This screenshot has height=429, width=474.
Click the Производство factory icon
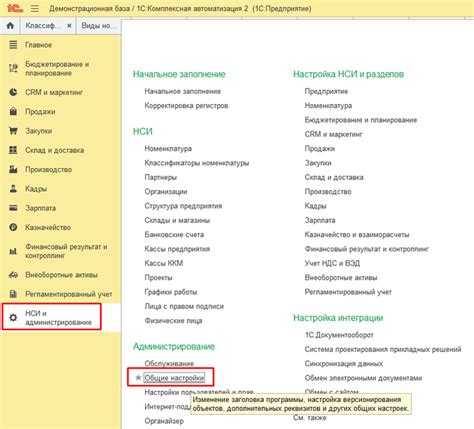point(13,169)
